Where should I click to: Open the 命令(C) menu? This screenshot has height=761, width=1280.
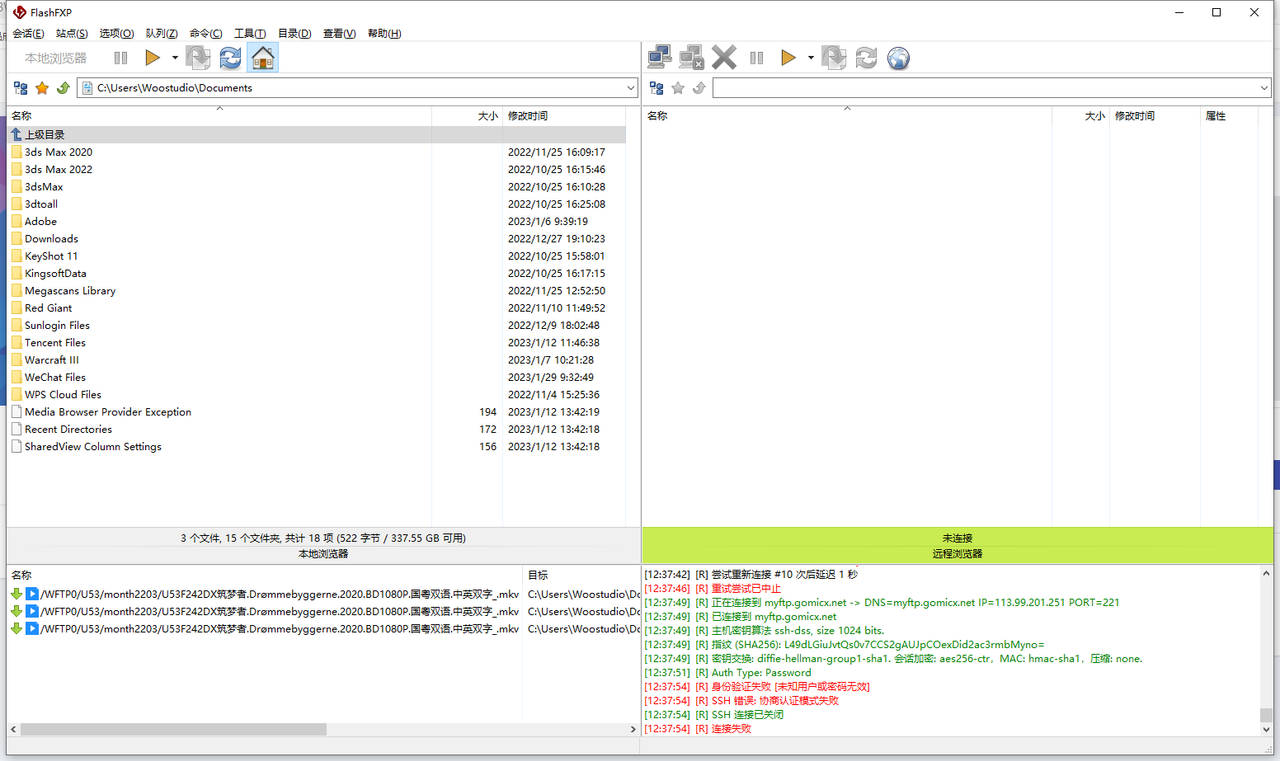click(x=205, y=33)
